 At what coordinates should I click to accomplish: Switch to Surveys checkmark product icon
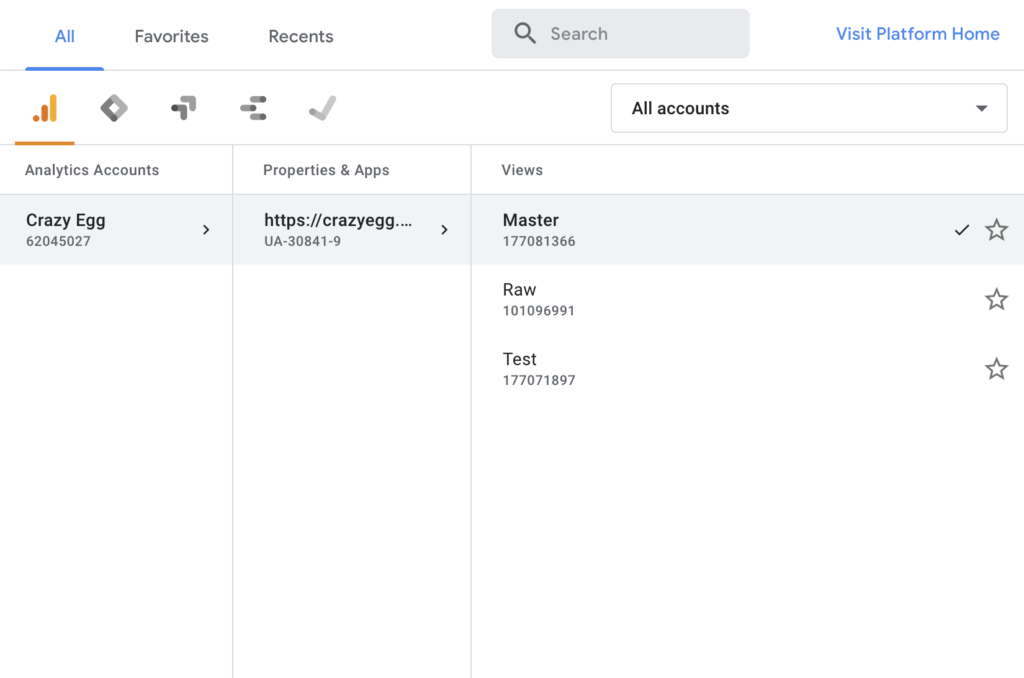(x=322, y=108)
